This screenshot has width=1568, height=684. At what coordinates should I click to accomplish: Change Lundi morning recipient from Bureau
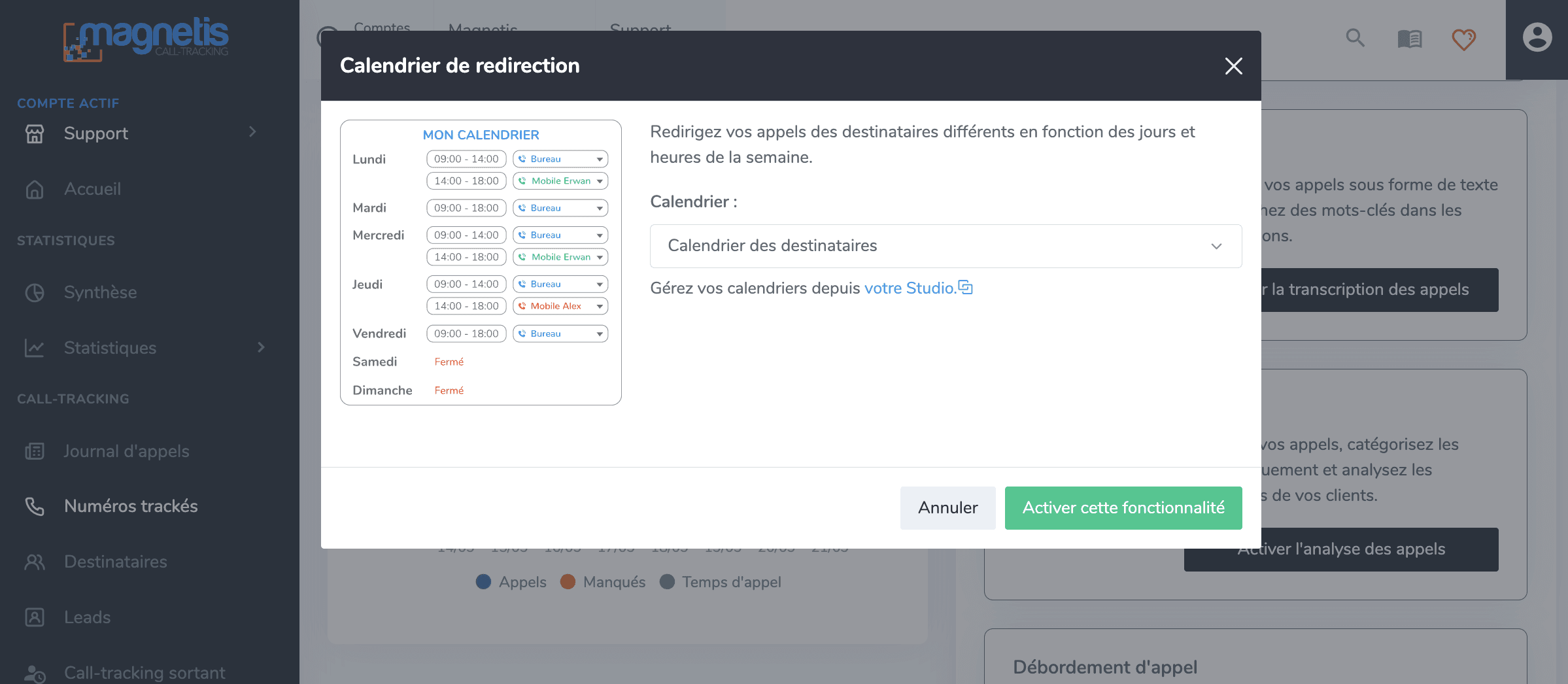click(x=560, y=158)
